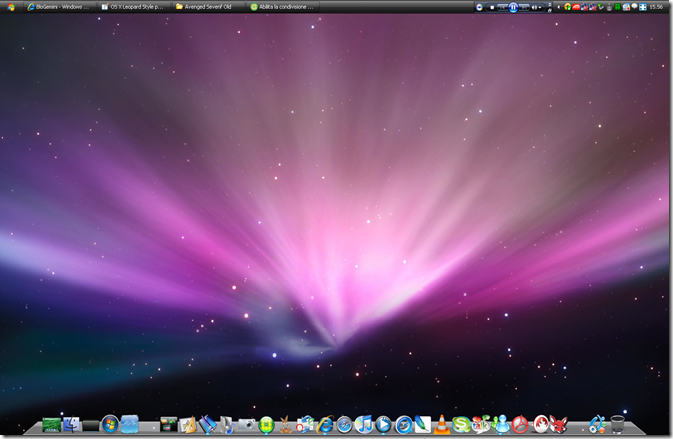Image resolution: width=673 pixels, height=439 pixels.
Task: Open the Finder icon in the dock
Action: click(71, 425)
